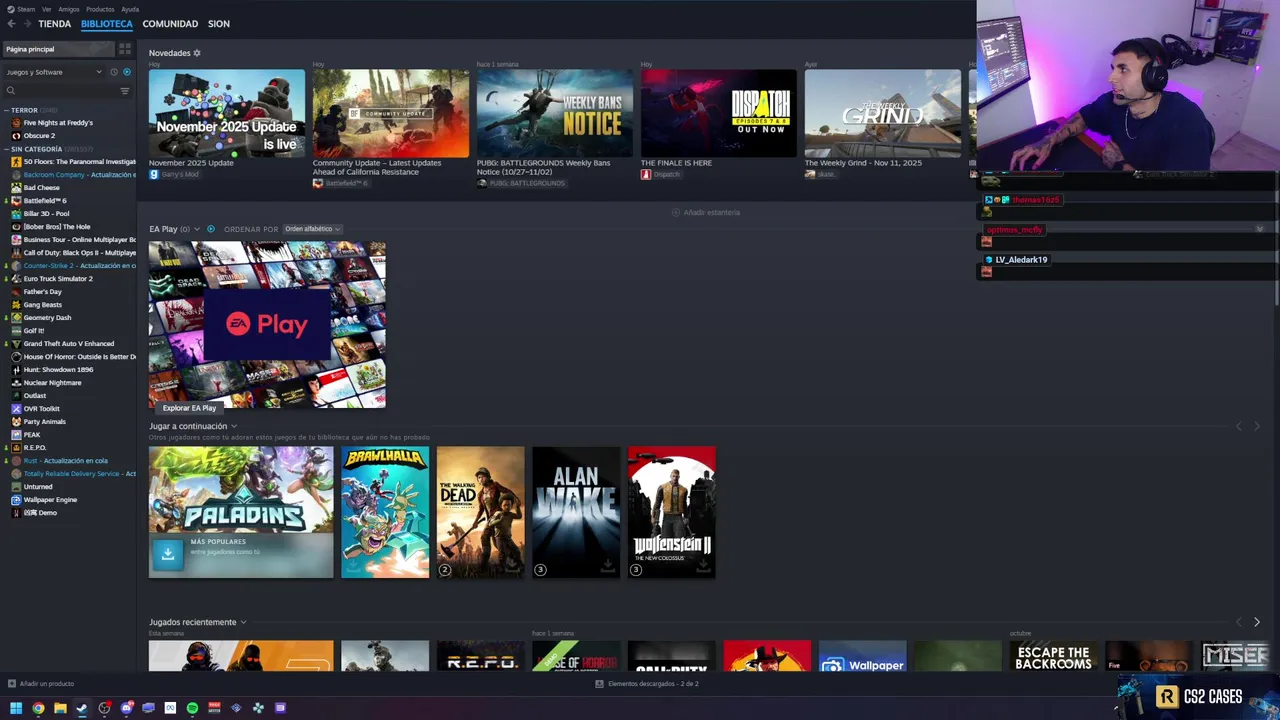Click Añadir un producto link

tap(47, 684)
